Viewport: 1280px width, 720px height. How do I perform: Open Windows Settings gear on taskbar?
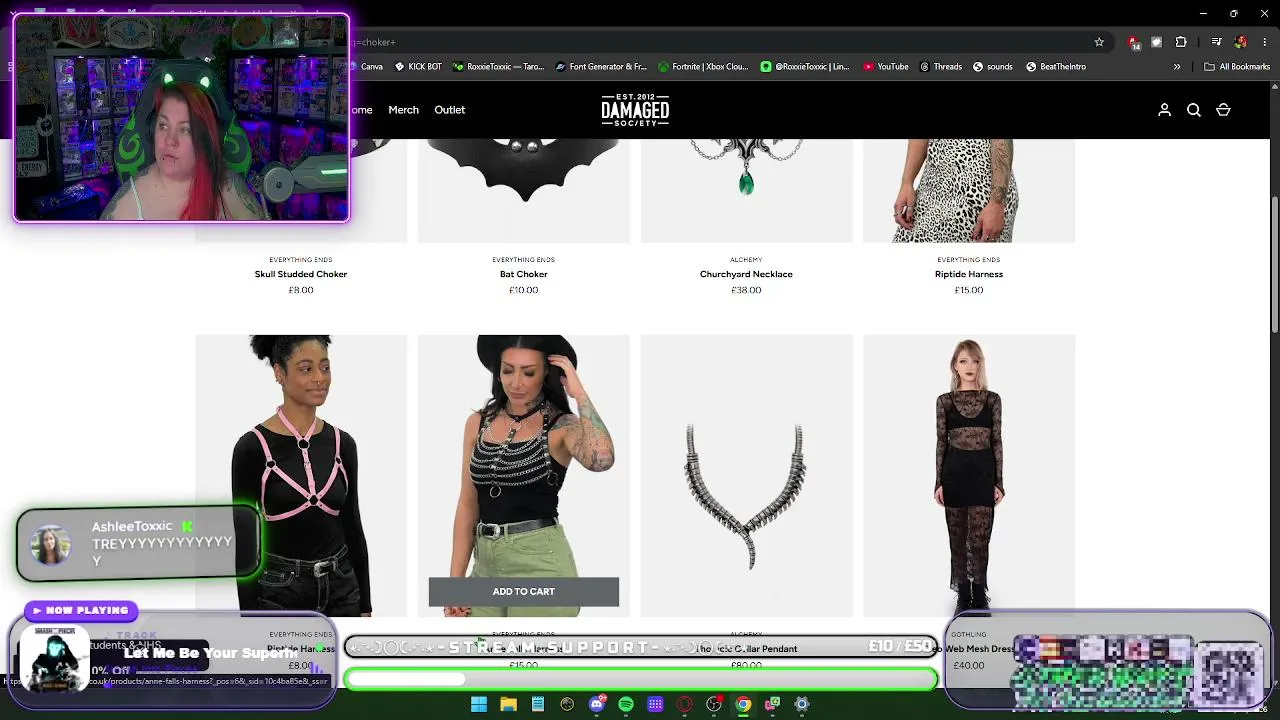pyautogui.click(x=802, y=705)
